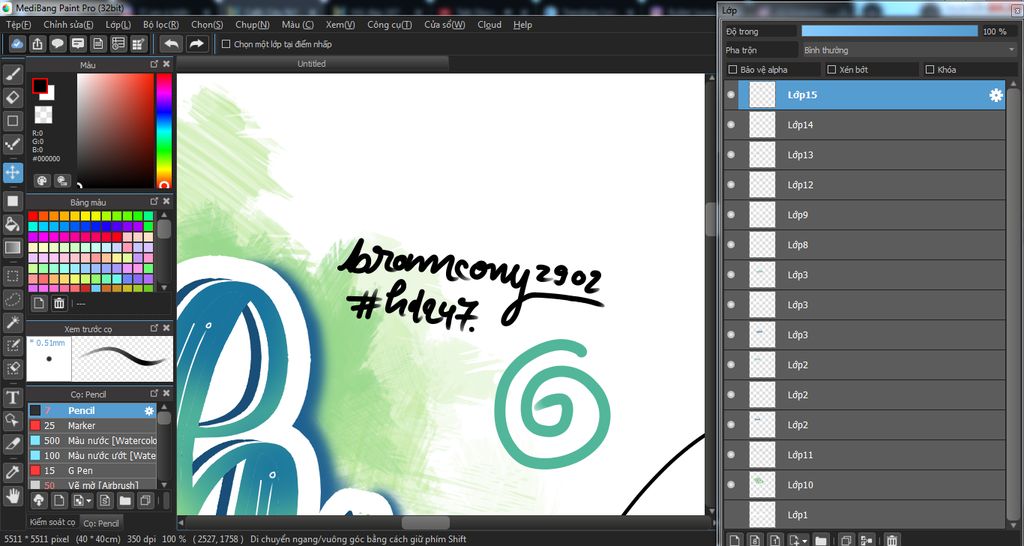
Task: Select the Brush tool in the toolbar
Action: [x=12, y=74]
